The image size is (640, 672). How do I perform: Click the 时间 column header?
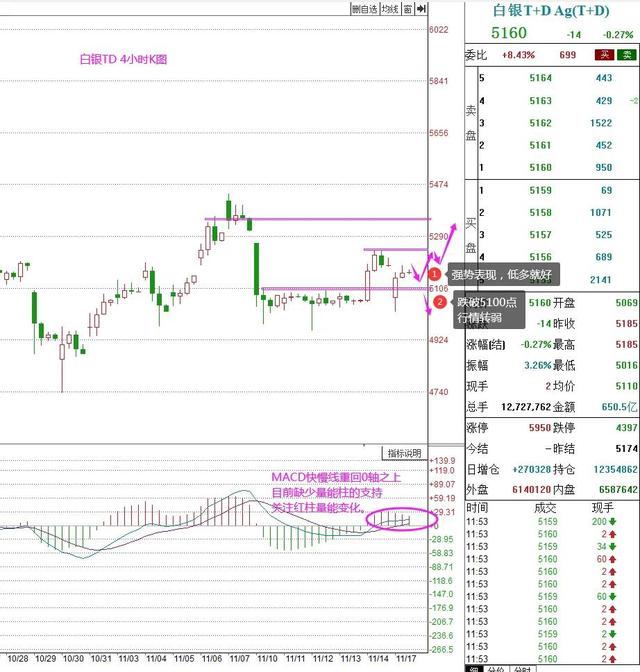(x=477, y=508)
